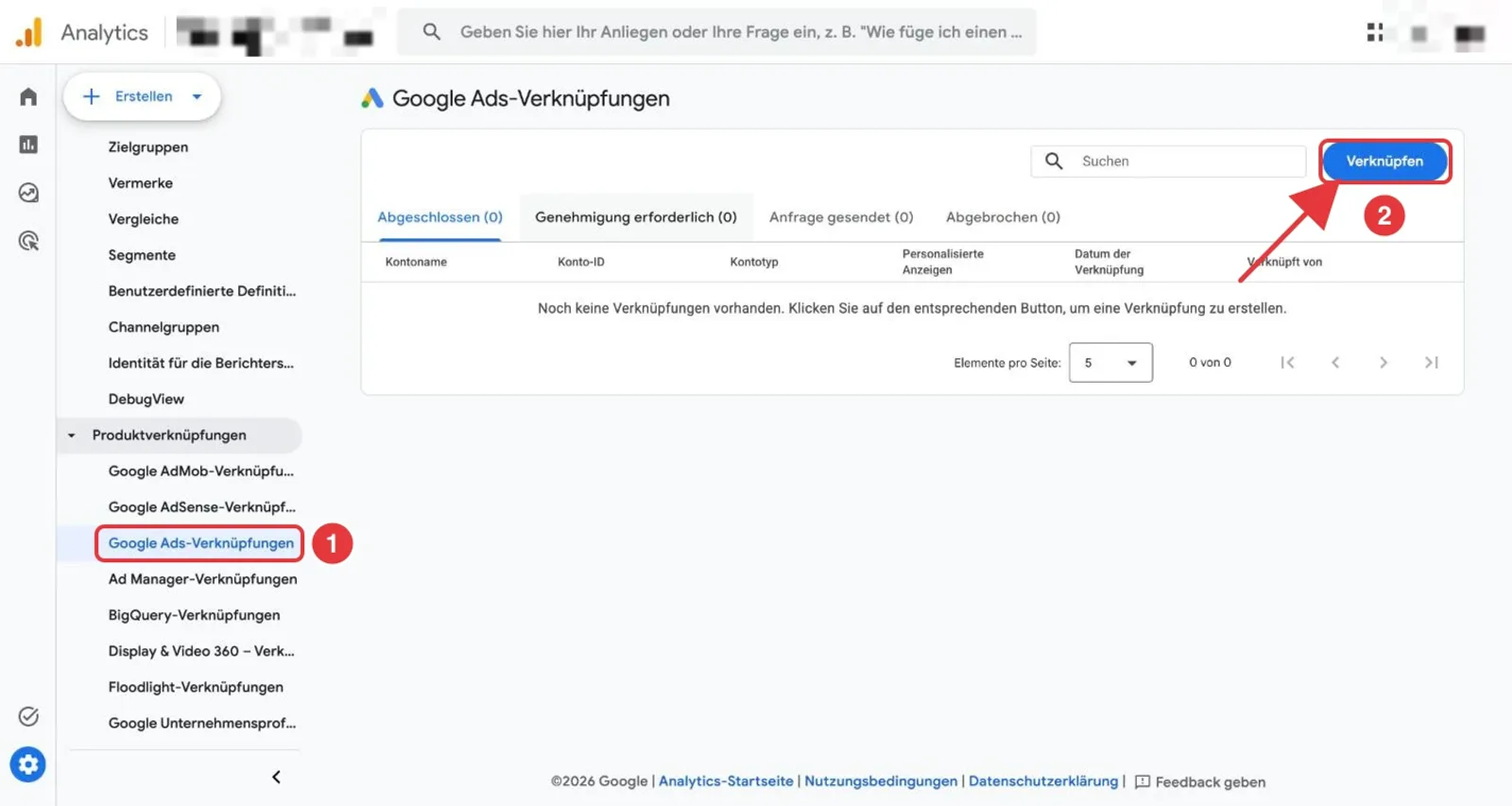Viewport: 1512px width, 806px height.
Task: Switch to Genehmigung erforderlich (0) tab
Action: 636,217
